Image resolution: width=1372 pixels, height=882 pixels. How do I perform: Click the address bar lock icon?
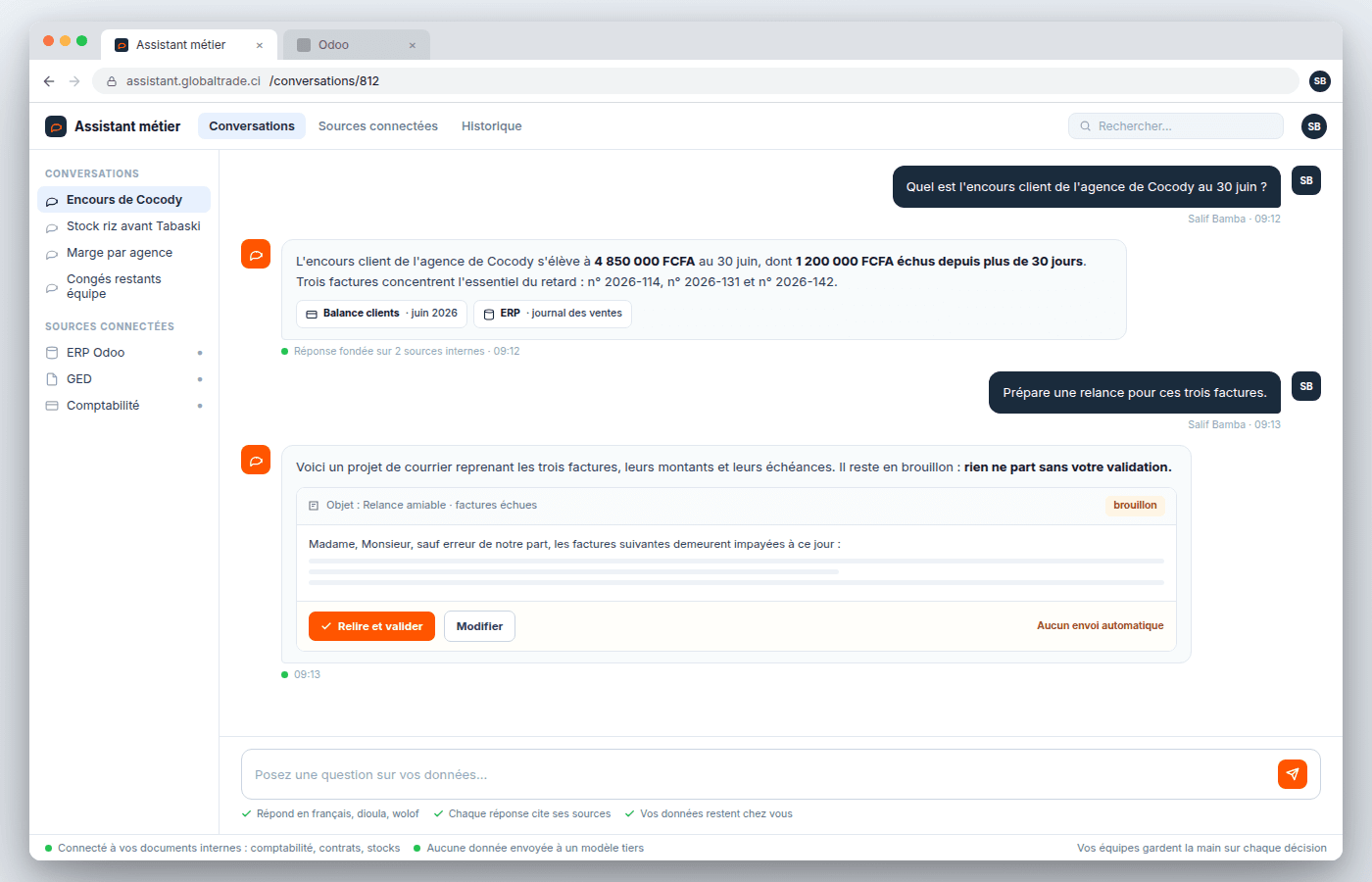pos(112,81)
